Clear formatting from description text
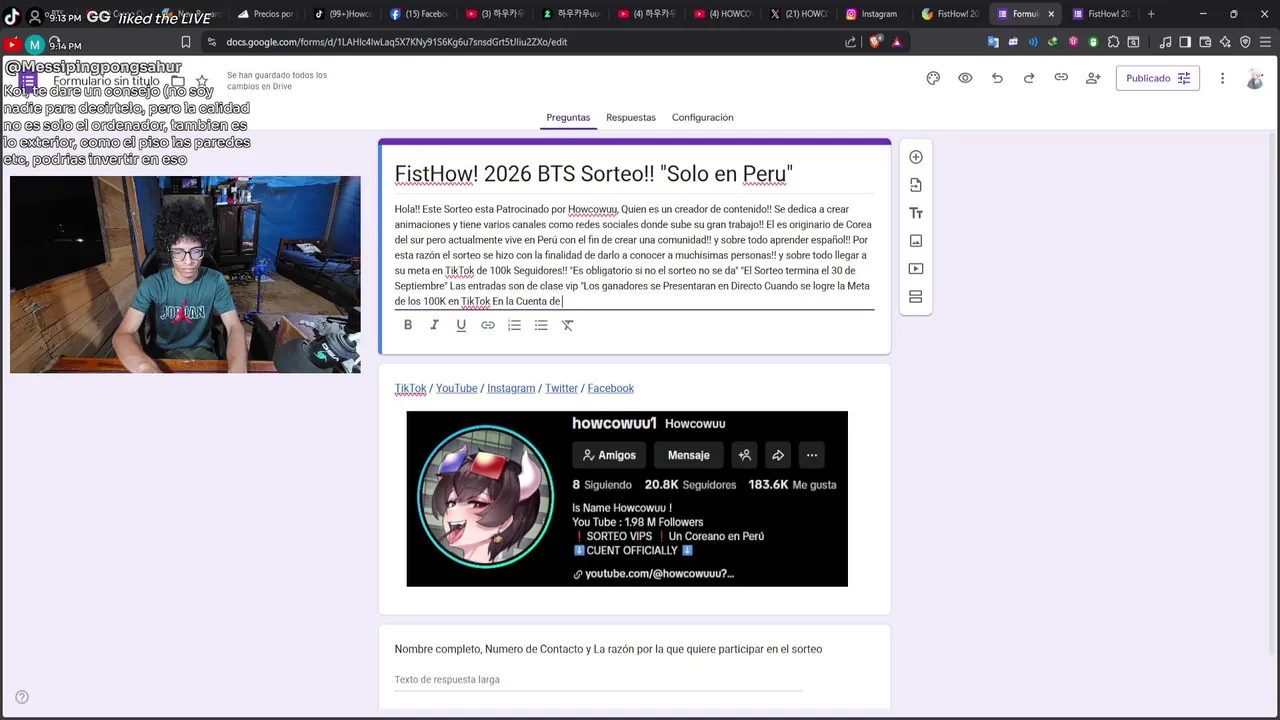This screenshot has width=1280, height=720. [x=567, y=325]
